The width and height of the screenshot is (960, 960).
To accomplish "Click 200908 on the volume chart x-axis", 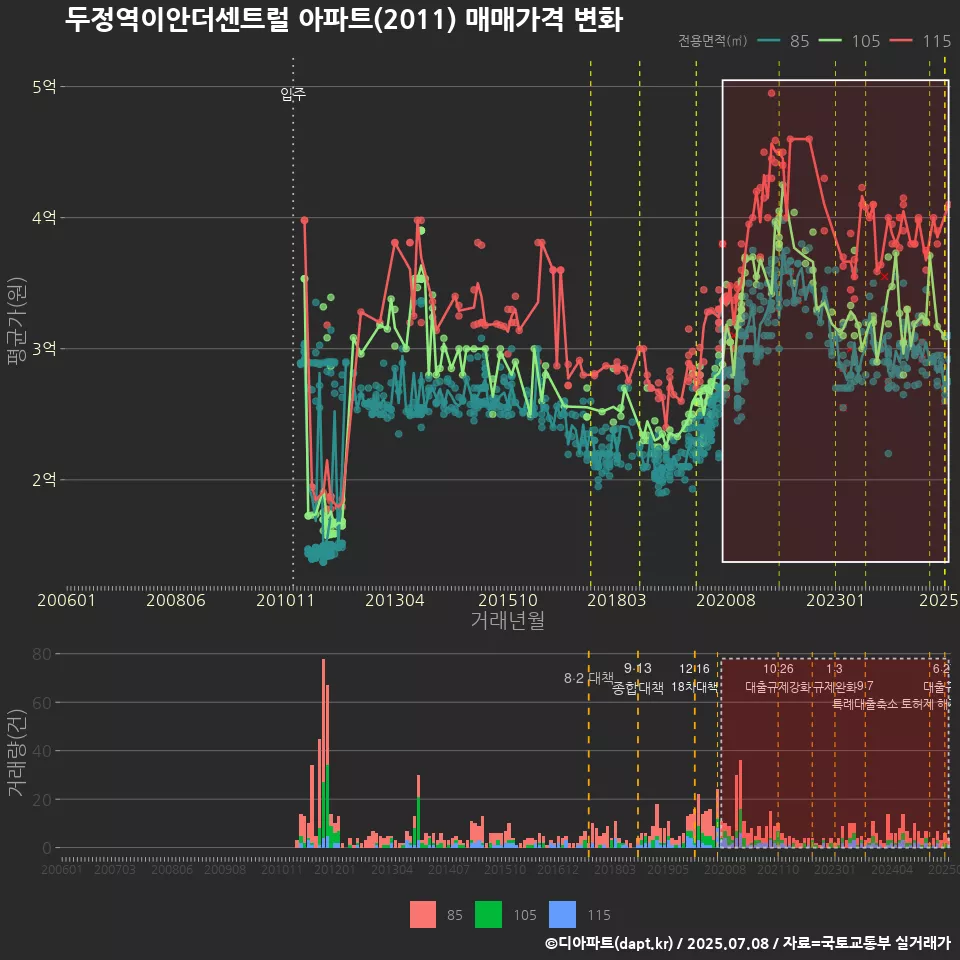I will pyautogui.click(x=225, y=869).
